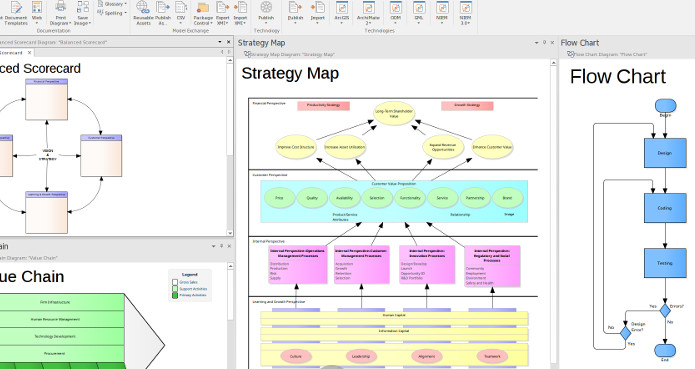The width and height of the screenshot is (695, 369).
Task: Click tab scroll left arrow in Scorecard panel
Action: [x=222, y=52]
